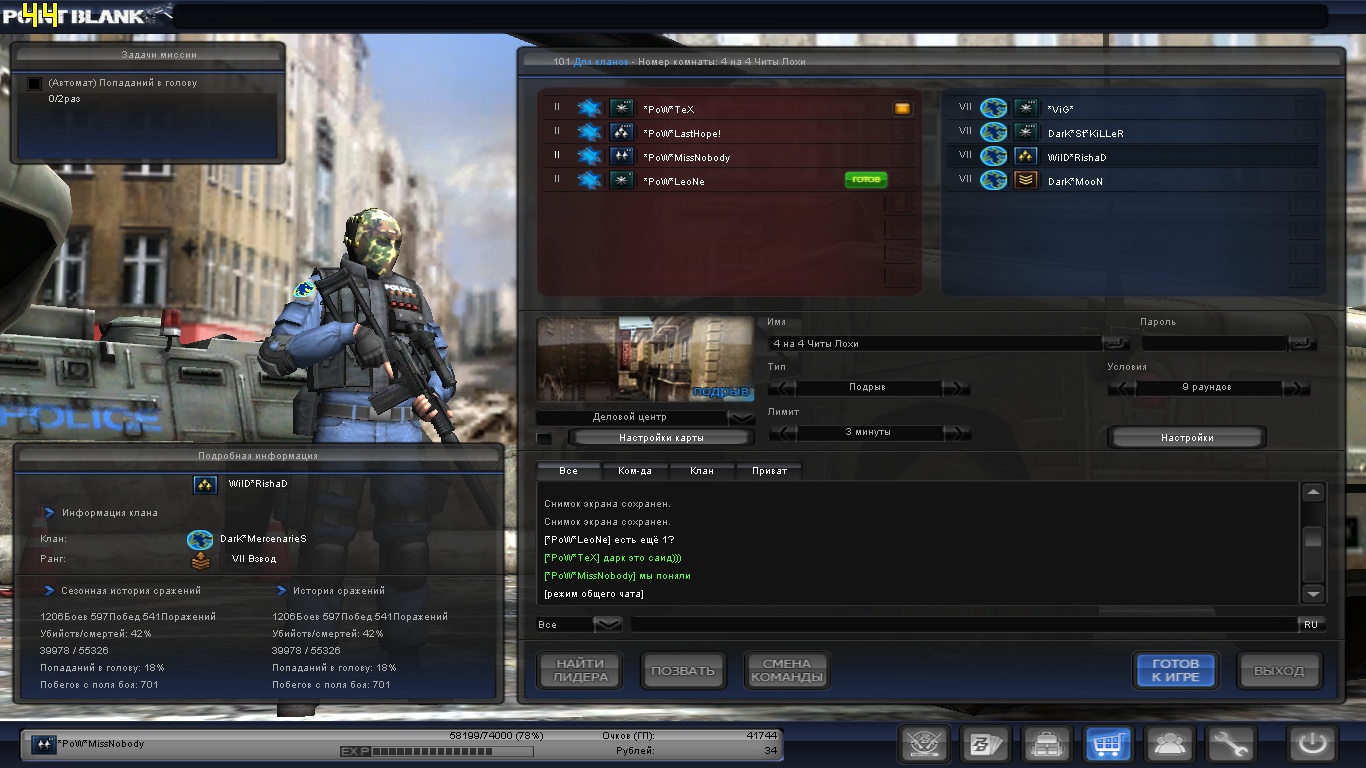Image resolution: width=1366 pixels, height=768 pixels.
Task: Open the chat channel Все dropdown
Action: coord(608,625)
